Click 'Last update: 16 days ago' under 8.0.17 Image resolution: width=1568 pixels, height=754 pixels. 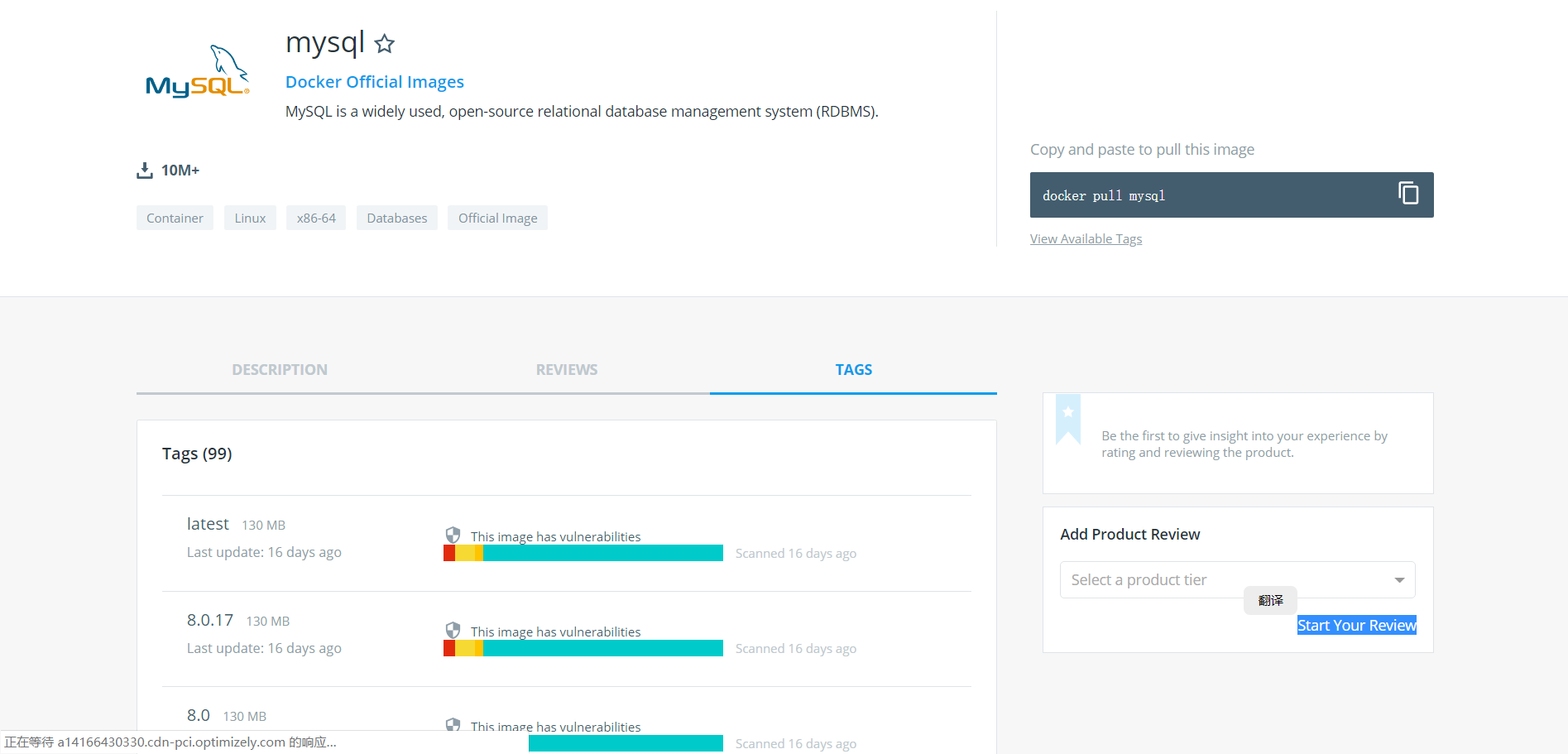(264, 648)
